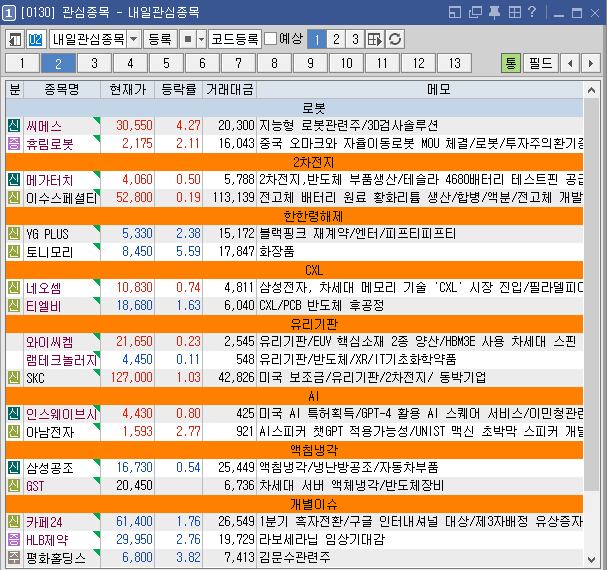Click the 신 badge icon beside 삼성공조

[14, 468]
